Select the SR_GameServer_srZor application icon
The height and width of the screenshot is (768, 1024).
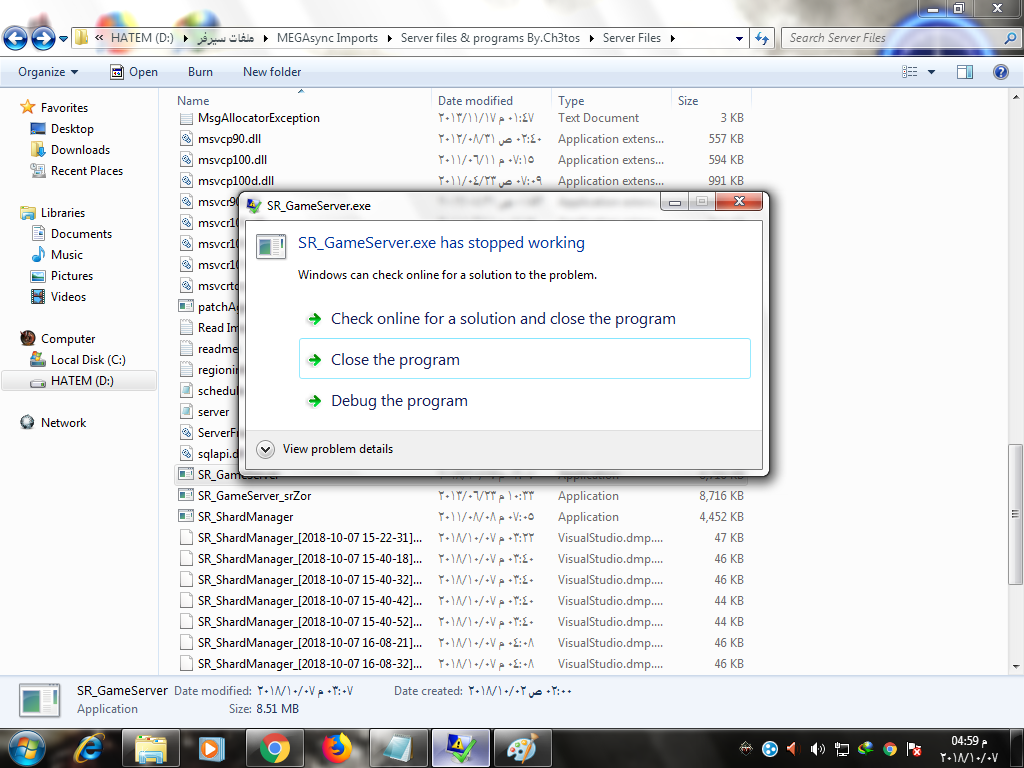(186, 495)
